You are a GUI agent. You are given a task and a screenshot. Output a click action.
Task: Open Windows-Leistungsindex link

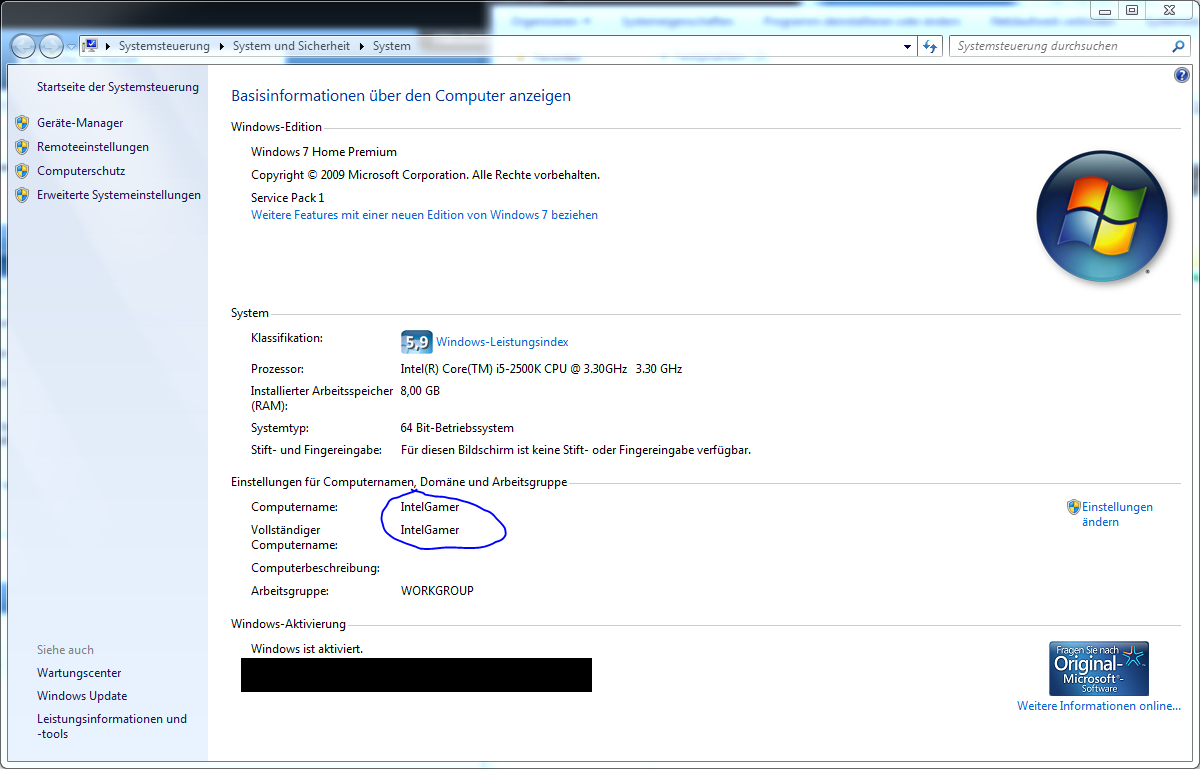point(502,342)
